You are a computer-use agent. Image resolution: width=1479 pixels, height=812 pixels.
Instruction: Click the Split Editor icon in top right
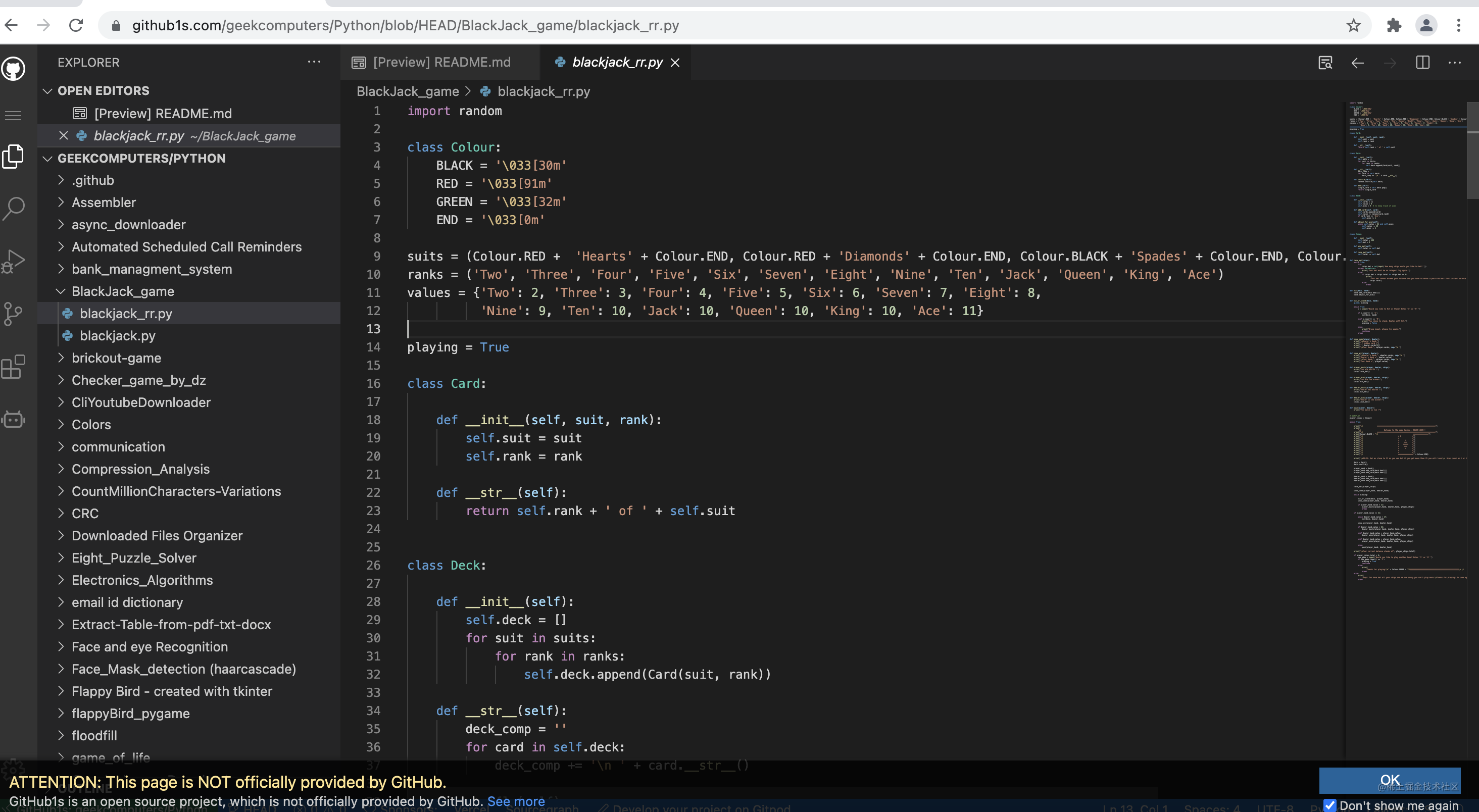[1423, 62]
